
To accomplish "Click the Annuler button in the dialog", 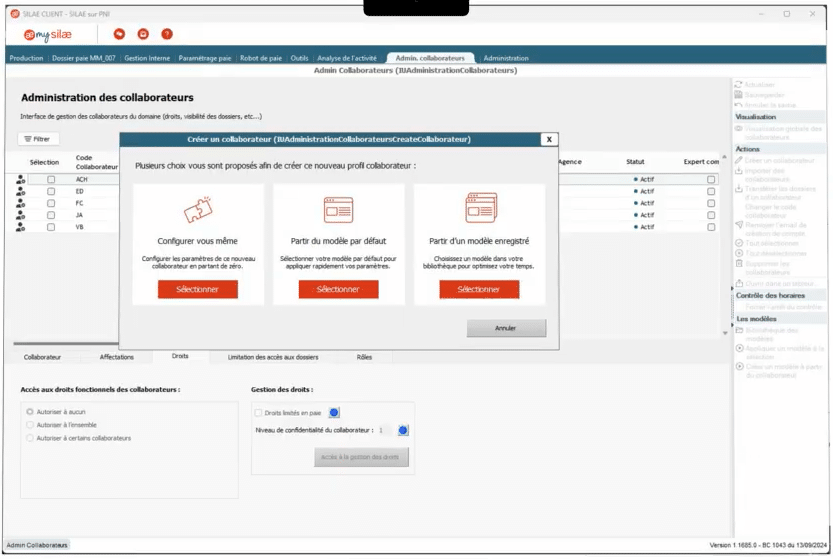I will pyautogui.click(x=506, y=328).
